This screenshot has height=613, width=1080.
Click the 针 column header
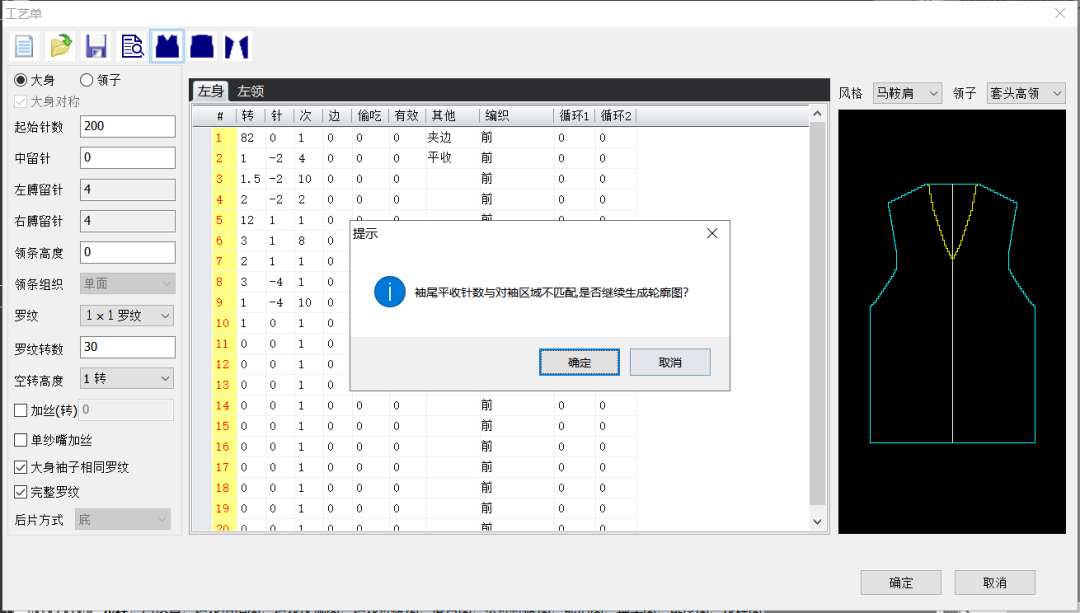(x=279, y=116)
